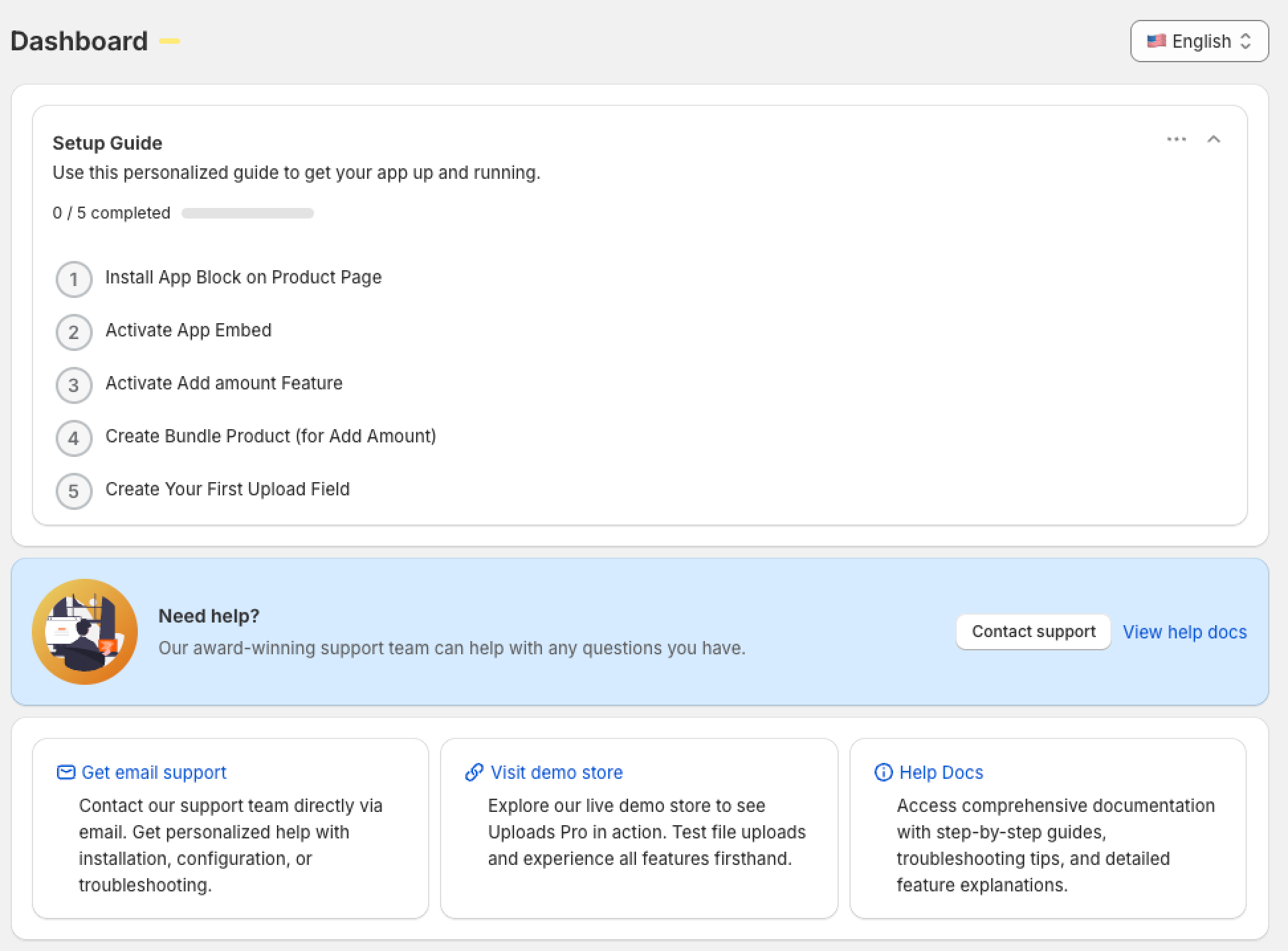Click the setup progress bar
The image size is (1288, 951).
click(x=248, y=213)
